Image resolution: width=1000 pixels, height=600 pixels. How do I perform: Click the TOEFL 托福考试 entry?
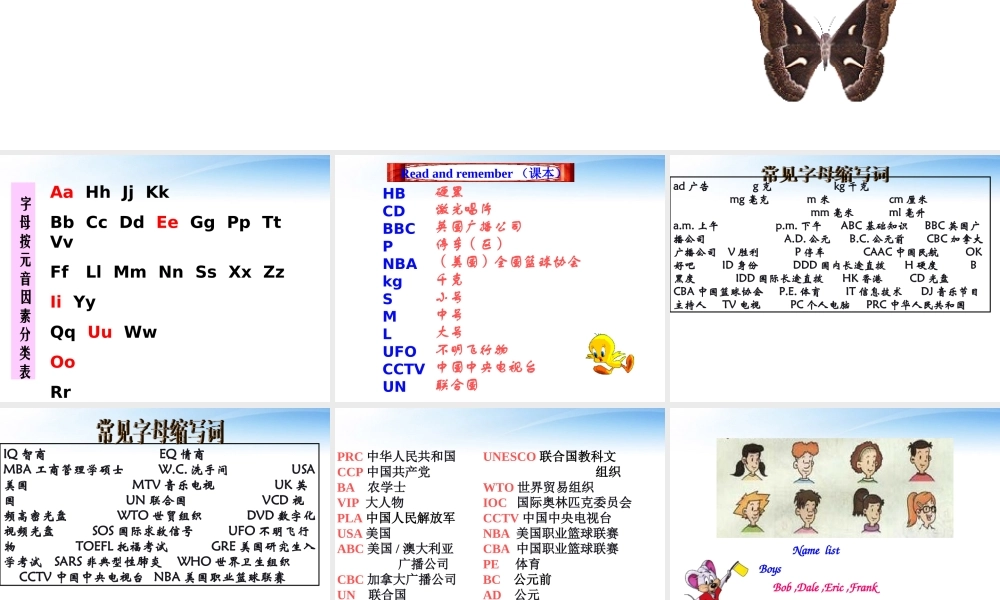coord(121,546)
